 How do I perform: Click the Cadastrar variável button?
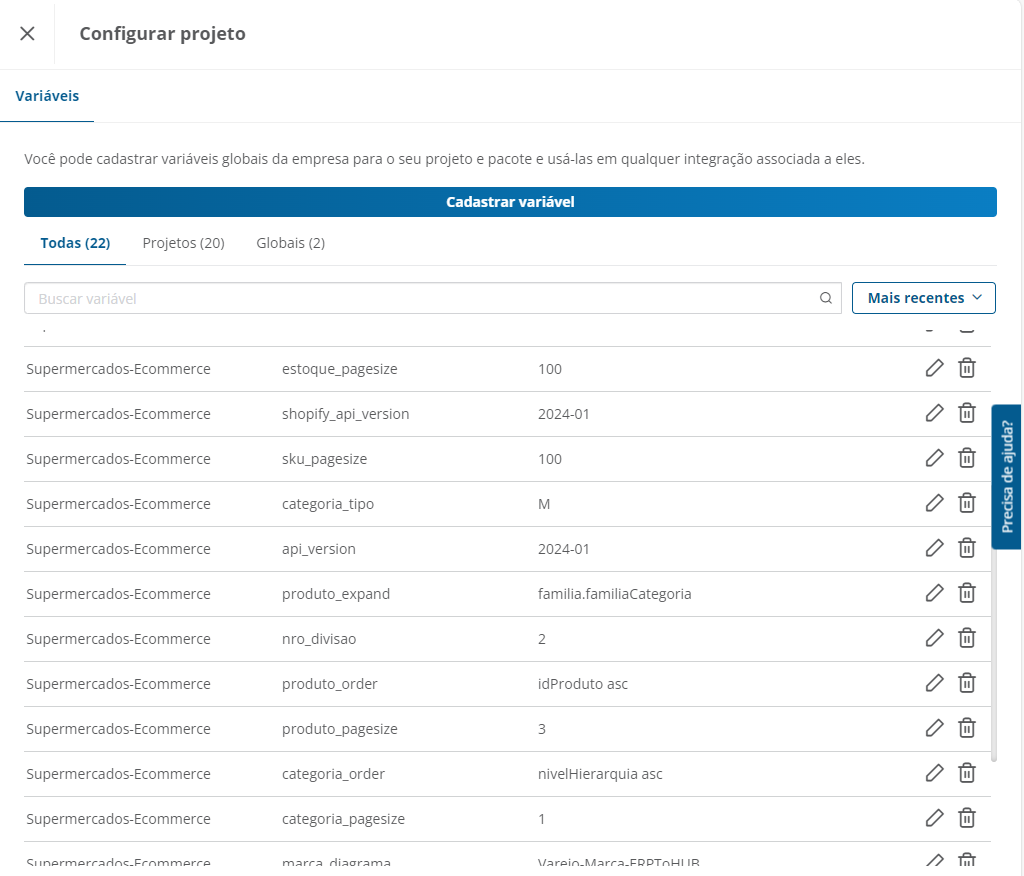tap(510, 202)
